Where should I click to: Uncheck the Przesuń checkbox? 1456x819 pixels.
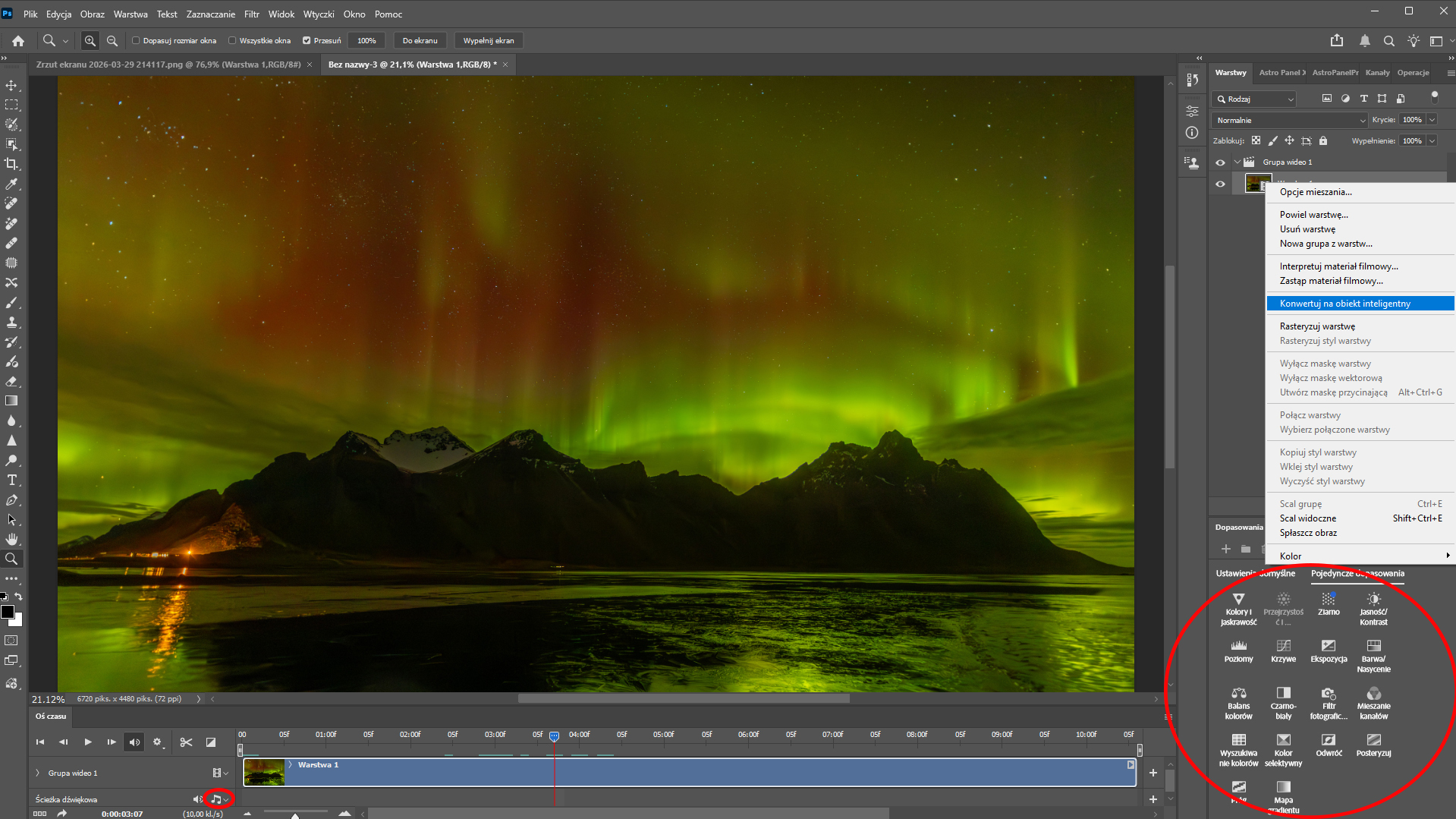307,41
